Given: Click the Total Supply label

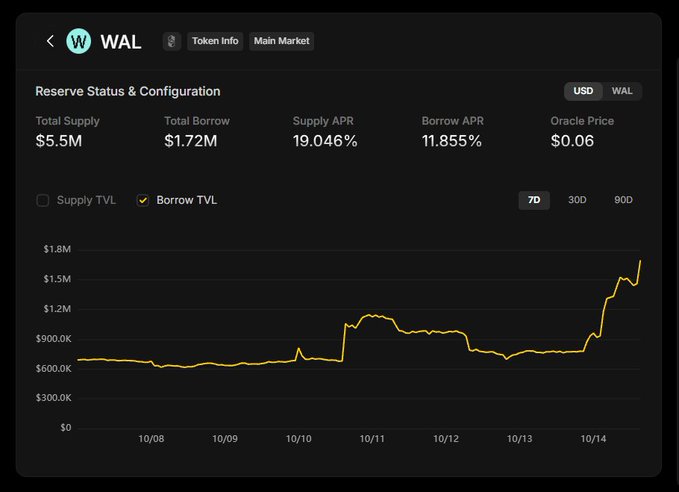Looking at the screenshot, I should 68,121.
